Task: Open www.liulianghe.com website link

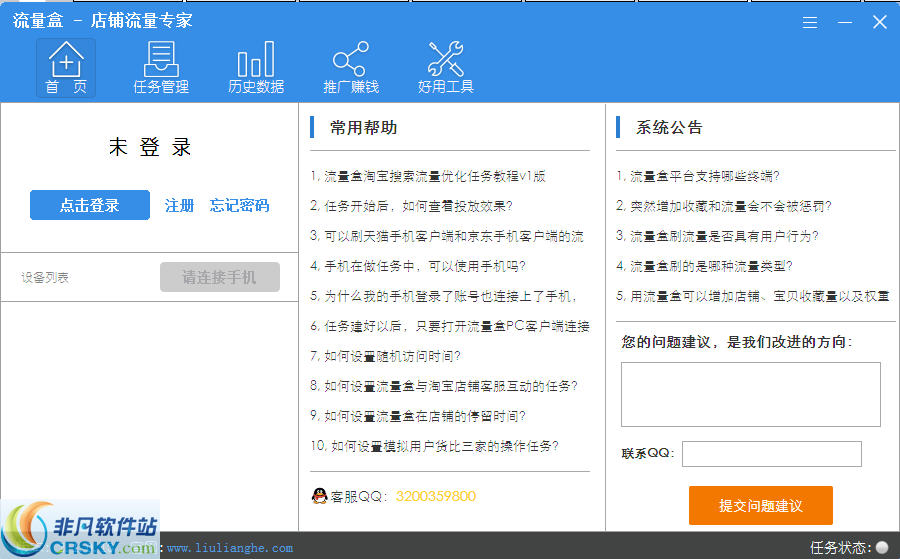Action: (230, 548)
